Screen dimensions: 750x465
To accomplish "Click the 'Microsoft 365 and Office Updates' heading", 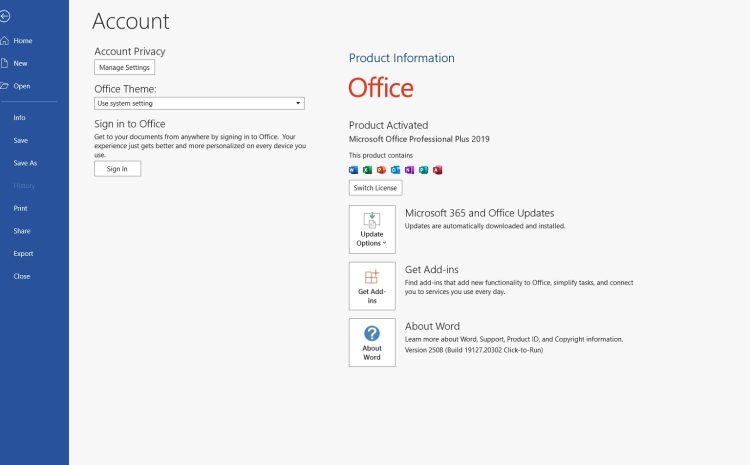I will pos(480,213).
